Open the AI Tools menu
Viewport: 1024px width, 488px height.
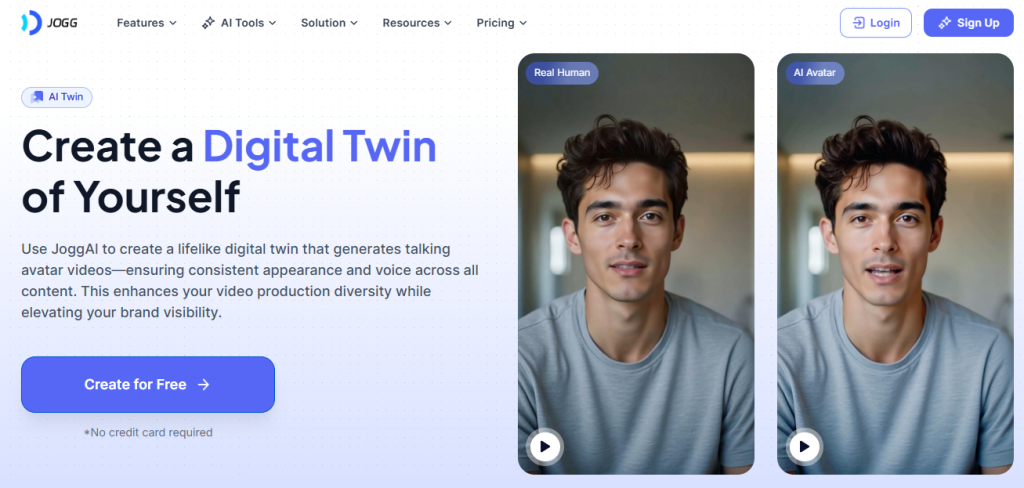click(x=239, y=23)
